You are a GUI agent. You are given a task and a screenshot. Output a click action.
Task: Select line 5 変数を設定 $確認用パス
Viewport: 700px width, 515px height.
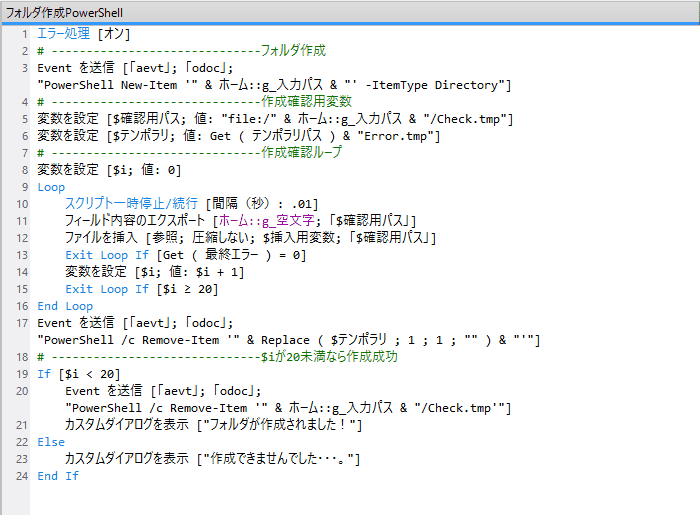[275, 119]
